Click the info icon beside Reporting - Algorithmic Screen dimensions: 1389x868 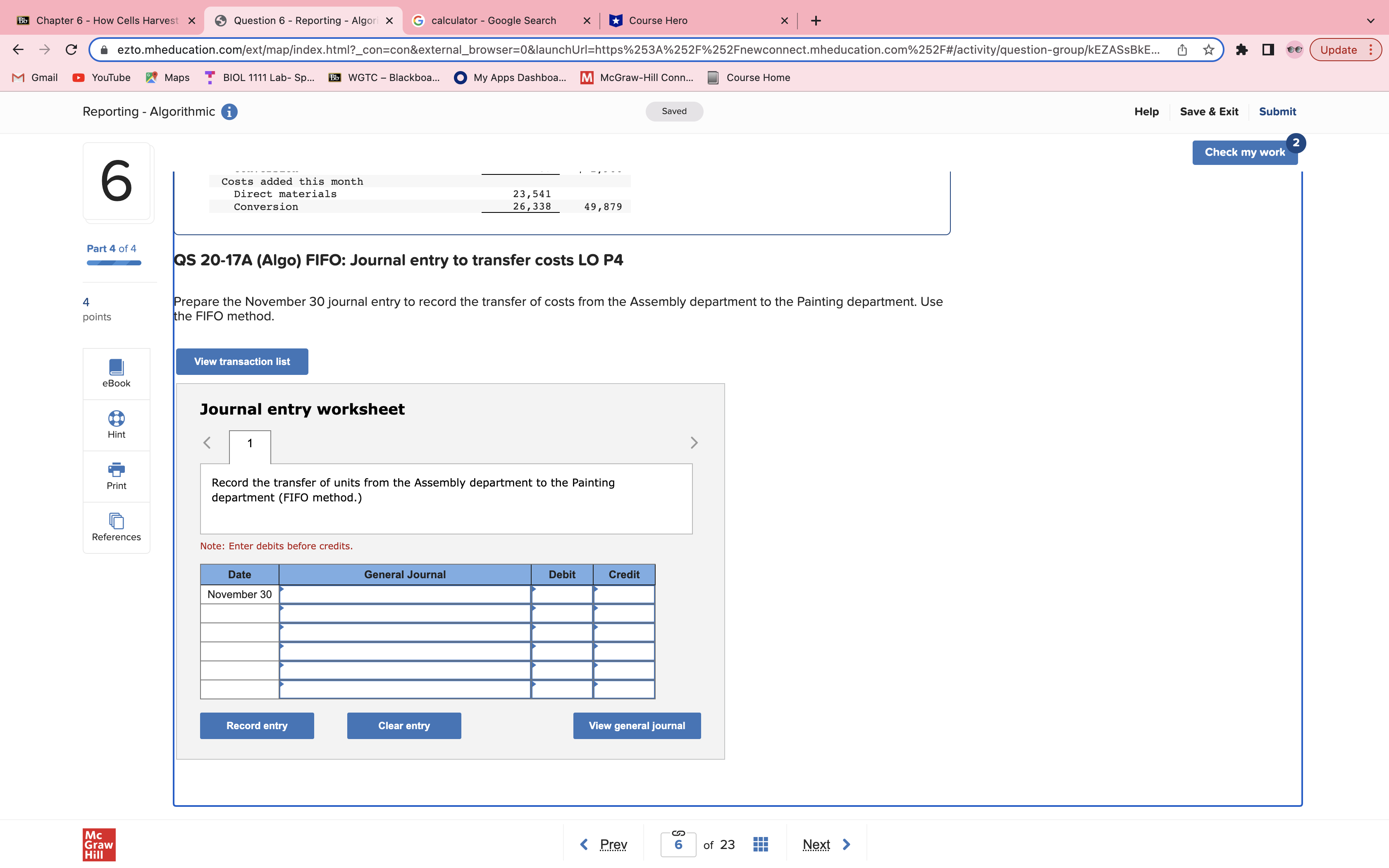click(x=229, y=112)
